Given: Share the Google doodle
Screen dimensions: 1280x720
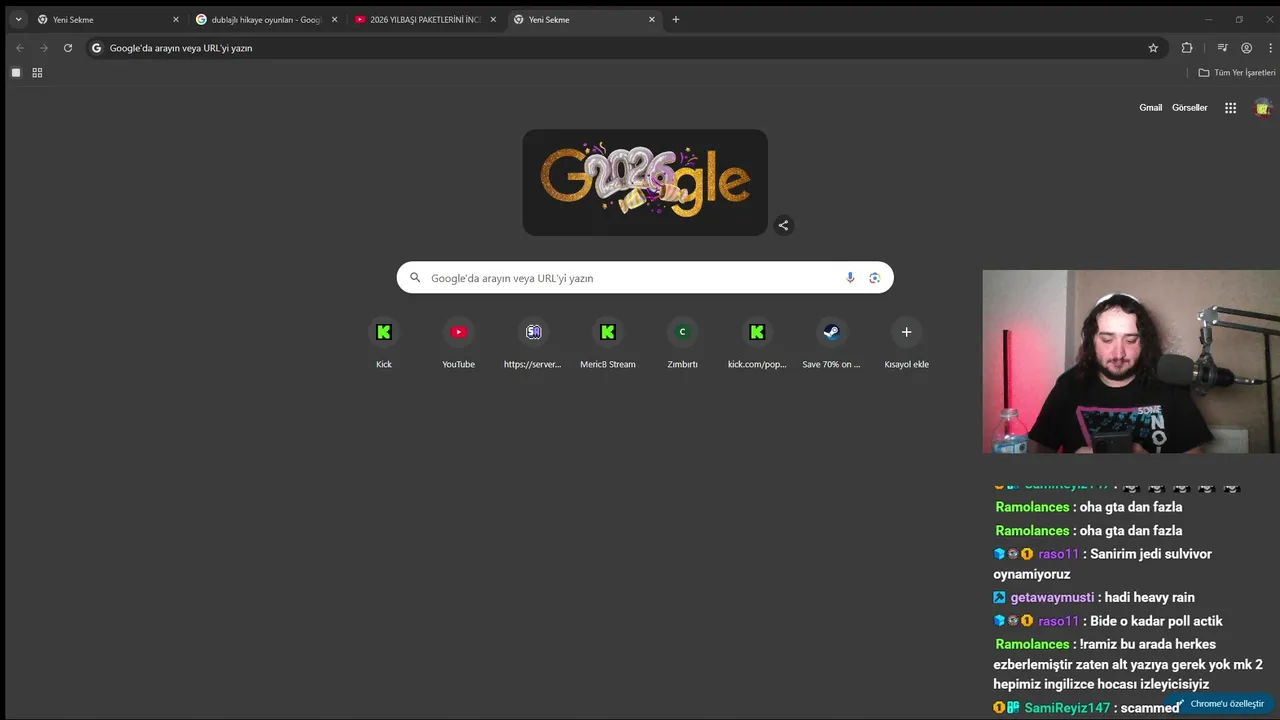Looking at the screenshot, I should point(783,225).
